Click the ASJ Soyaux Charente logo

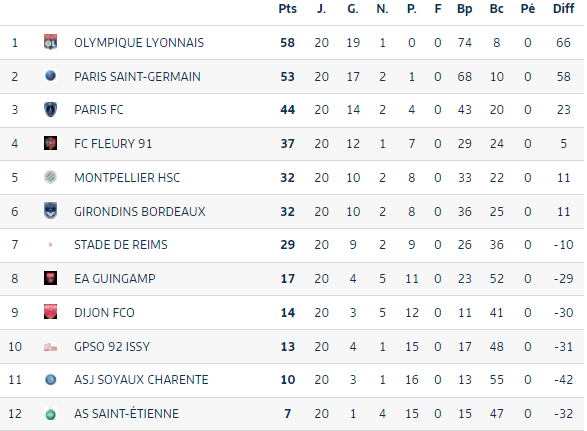tap(51, 380)
